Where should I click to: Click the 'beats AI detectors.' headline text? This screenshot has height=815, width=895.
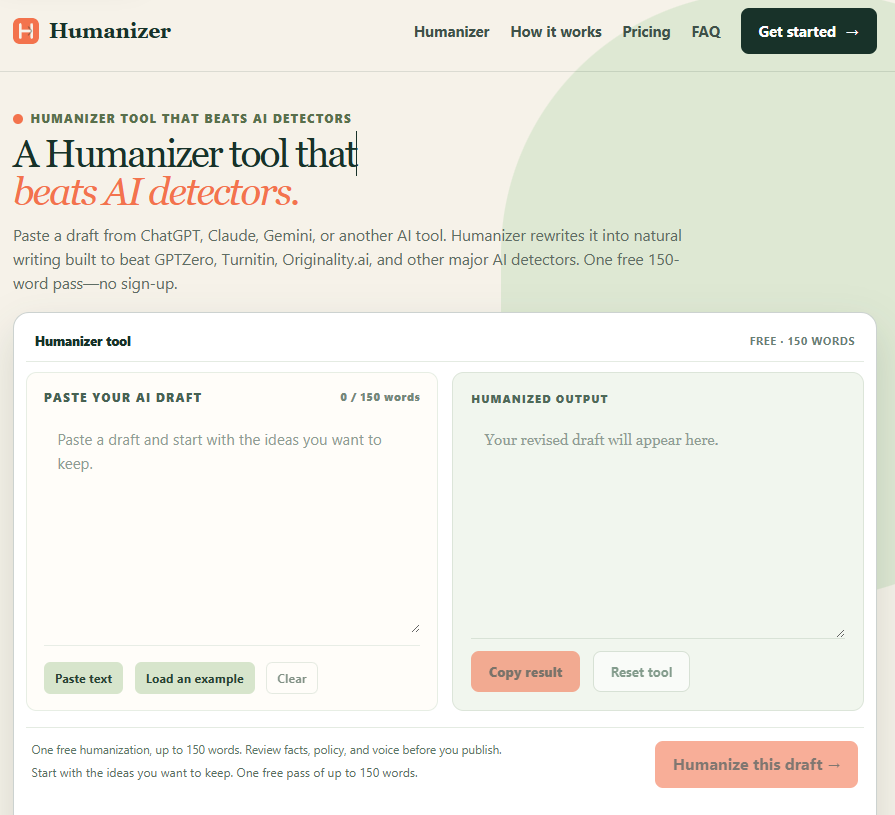pyautogui.click(x=156, y=192)
